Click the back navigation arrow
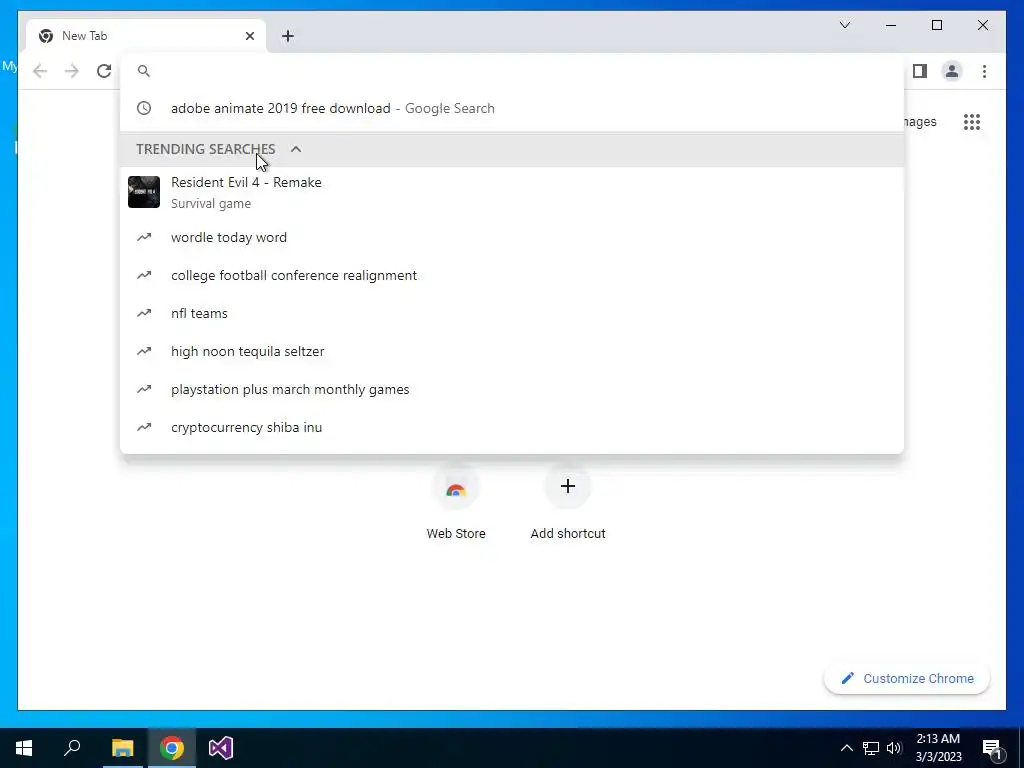 click(x=40, y=71)
